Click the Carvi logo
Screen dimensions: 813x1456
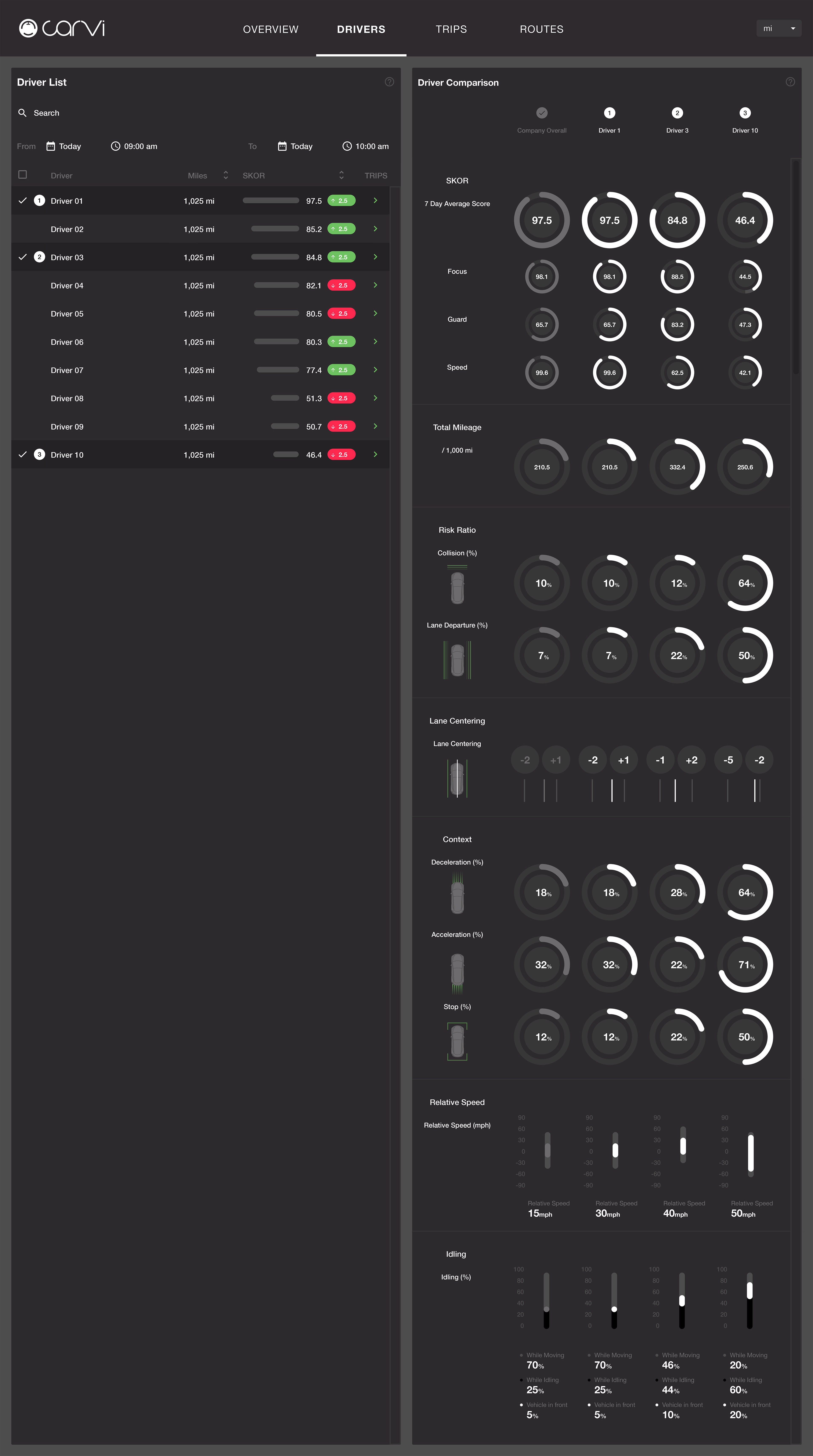[62, 28]
